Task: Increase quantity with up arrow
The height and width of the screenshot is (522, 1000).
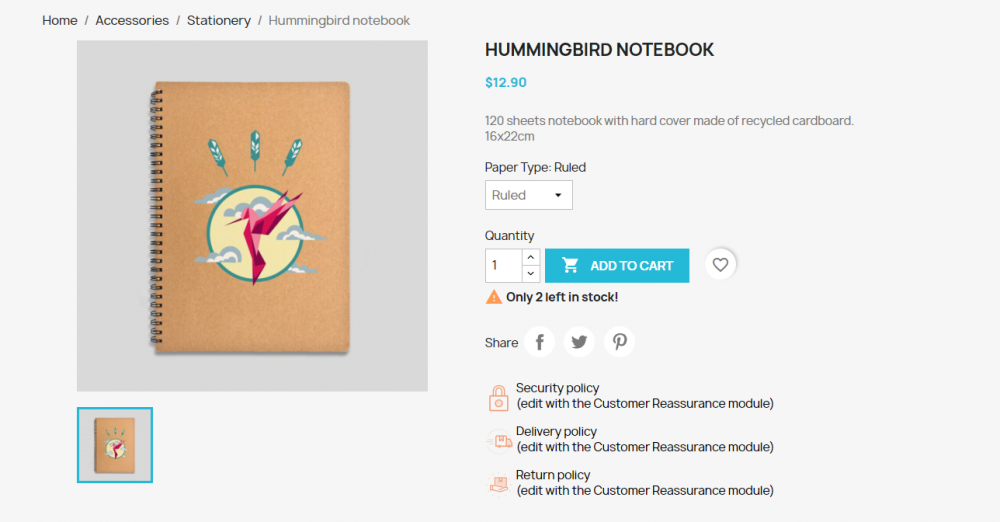Action: [x=531, y=257]
